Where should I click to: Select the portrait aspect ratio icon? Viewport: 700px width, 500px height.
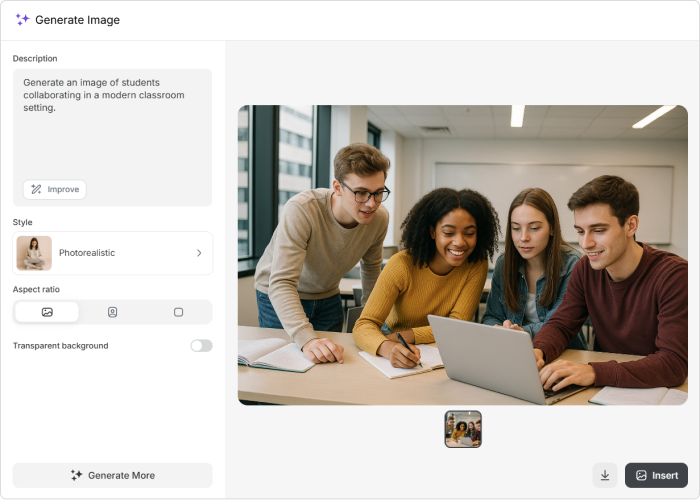click(112, 312)
